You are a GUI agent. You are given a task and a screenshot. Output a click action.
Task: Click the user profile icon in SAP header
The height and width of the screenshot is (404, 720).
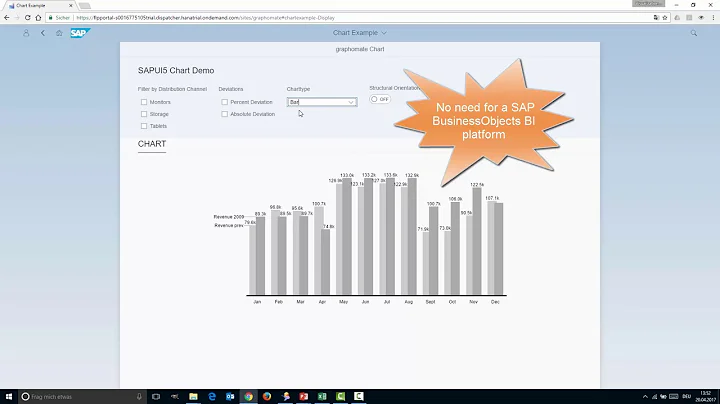click(x=26, y=33)
